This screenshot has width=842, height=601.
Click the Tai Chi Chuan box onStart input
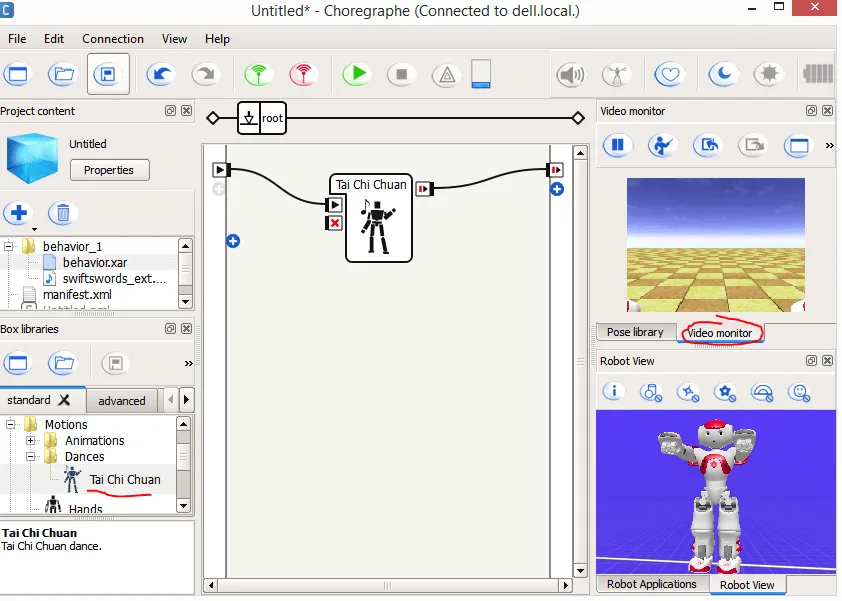tap(334, 205)
